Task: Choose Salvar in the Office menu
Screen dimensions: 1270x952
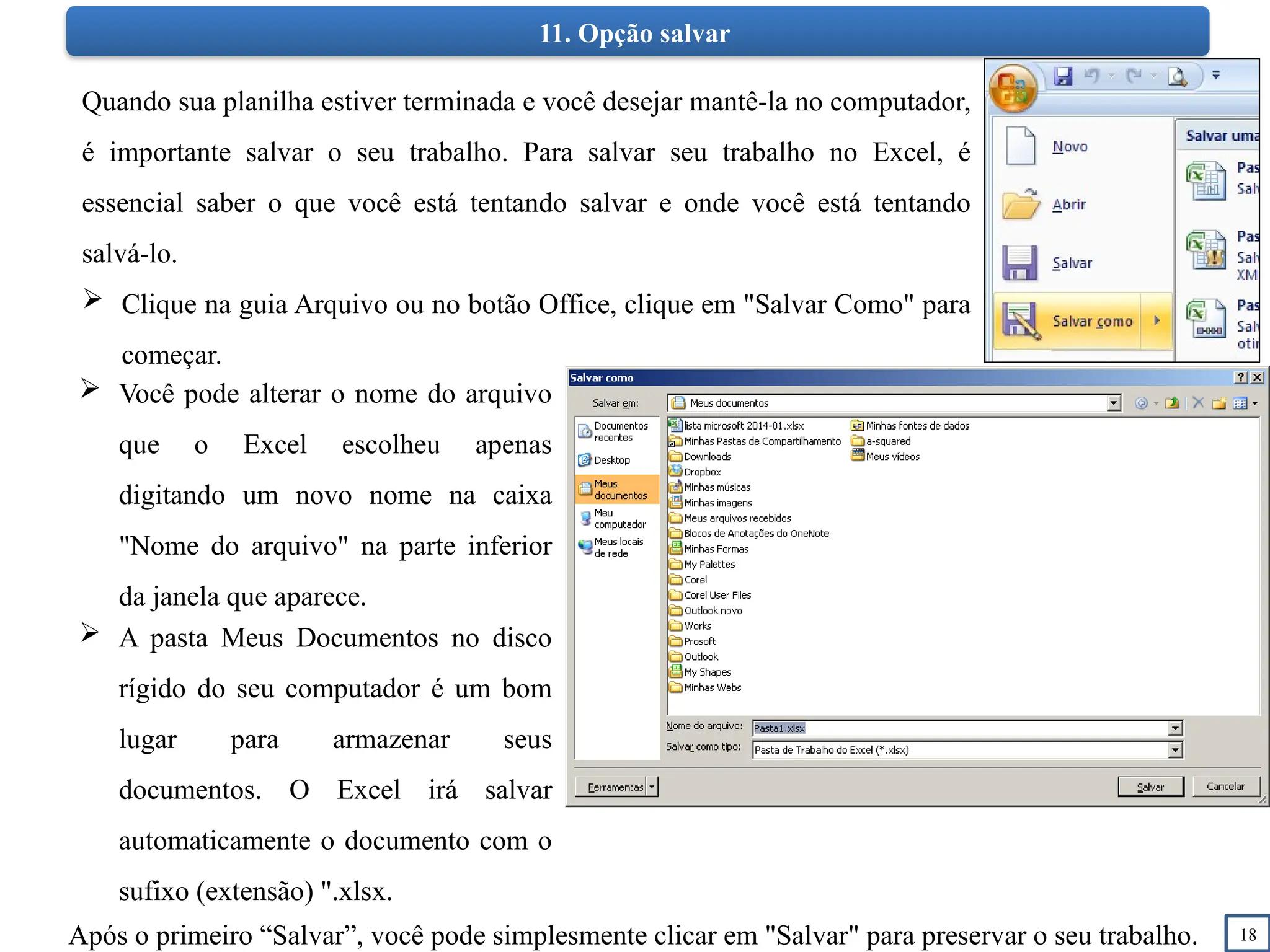Action: [1083, 263]
